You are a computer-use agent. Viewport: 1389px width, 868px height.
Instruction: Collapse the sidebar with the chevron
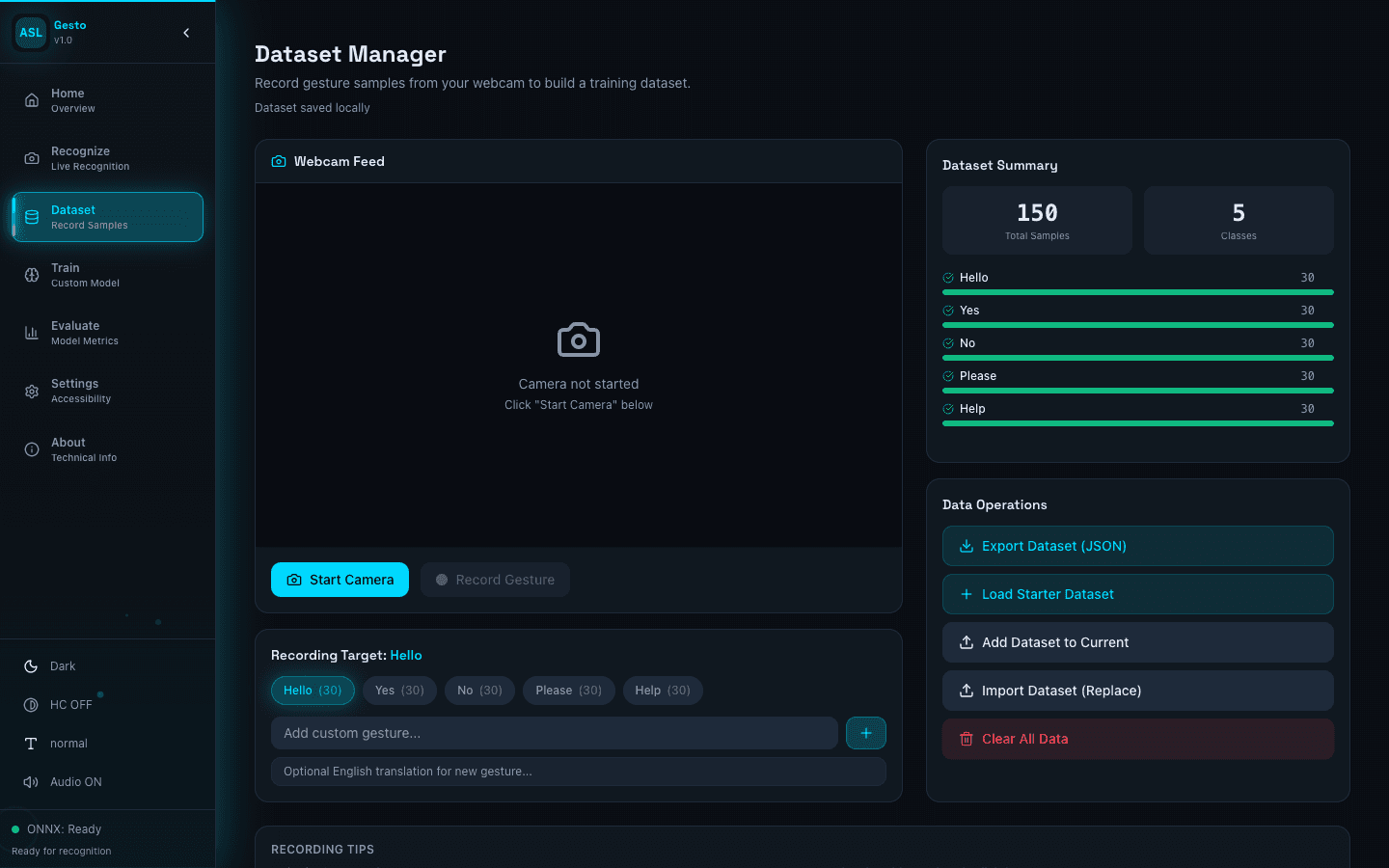tap(186, 33)
